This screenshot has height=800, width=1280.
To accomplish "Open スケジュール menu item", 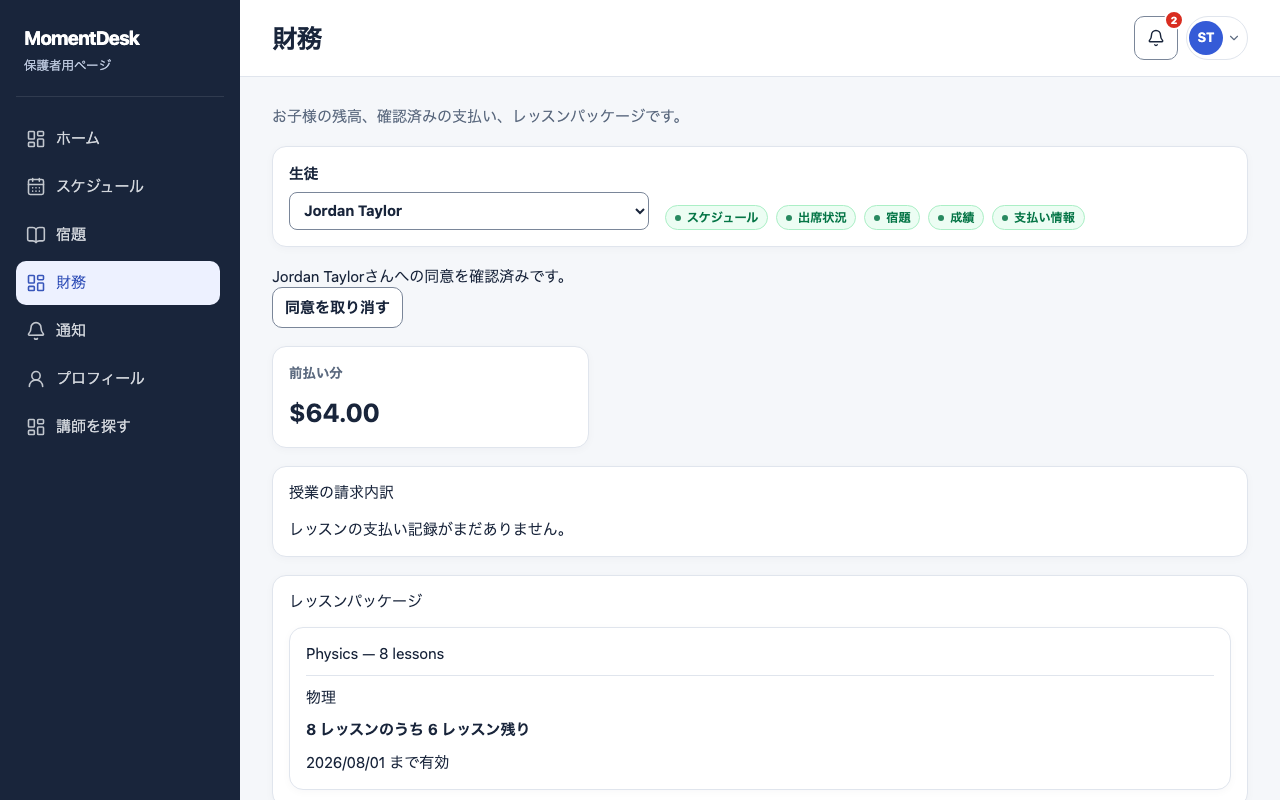I will click(118, 187).
